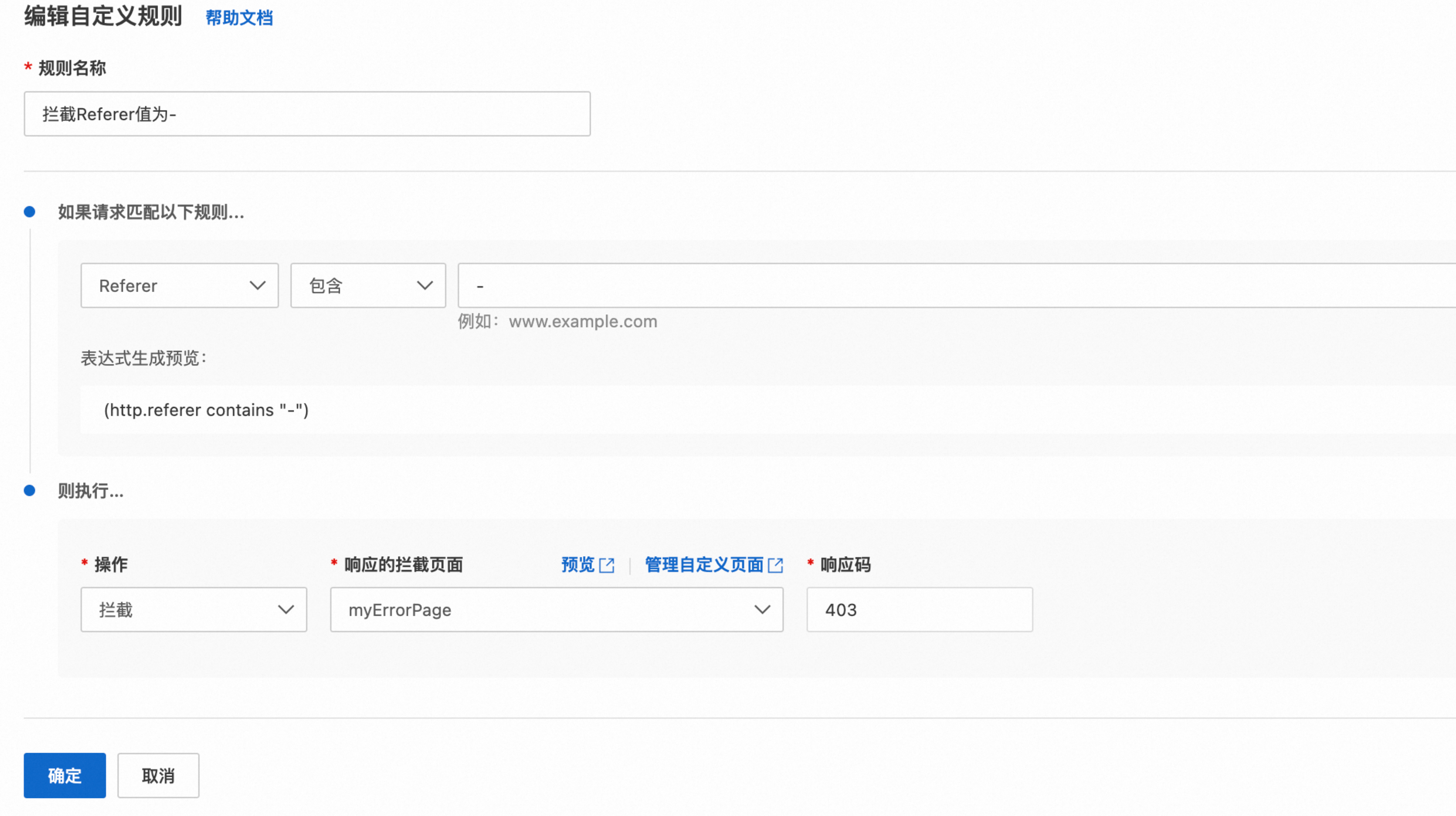This screenshot has width=1456, height=816.
Task: Click the chevron arrow in the 拦截 dropdown
Action: 286,610
